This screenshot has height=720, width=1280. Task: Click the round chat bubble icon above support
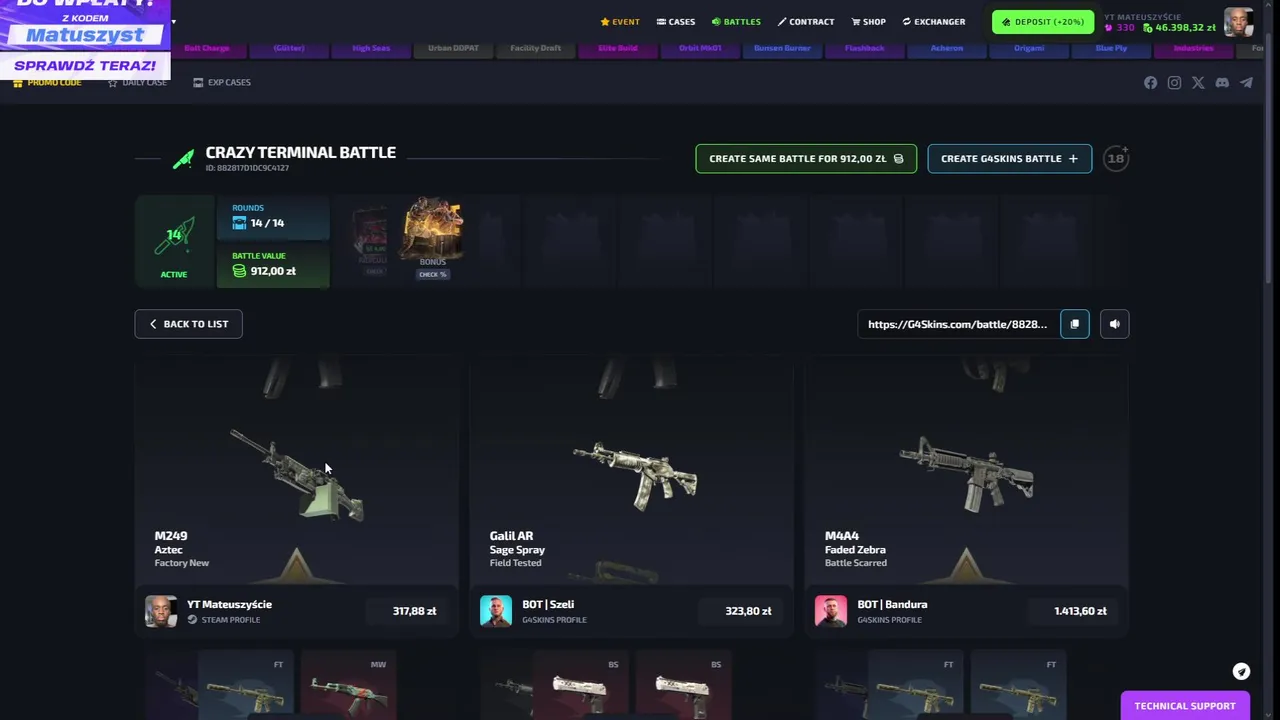tap(1241, 672)
